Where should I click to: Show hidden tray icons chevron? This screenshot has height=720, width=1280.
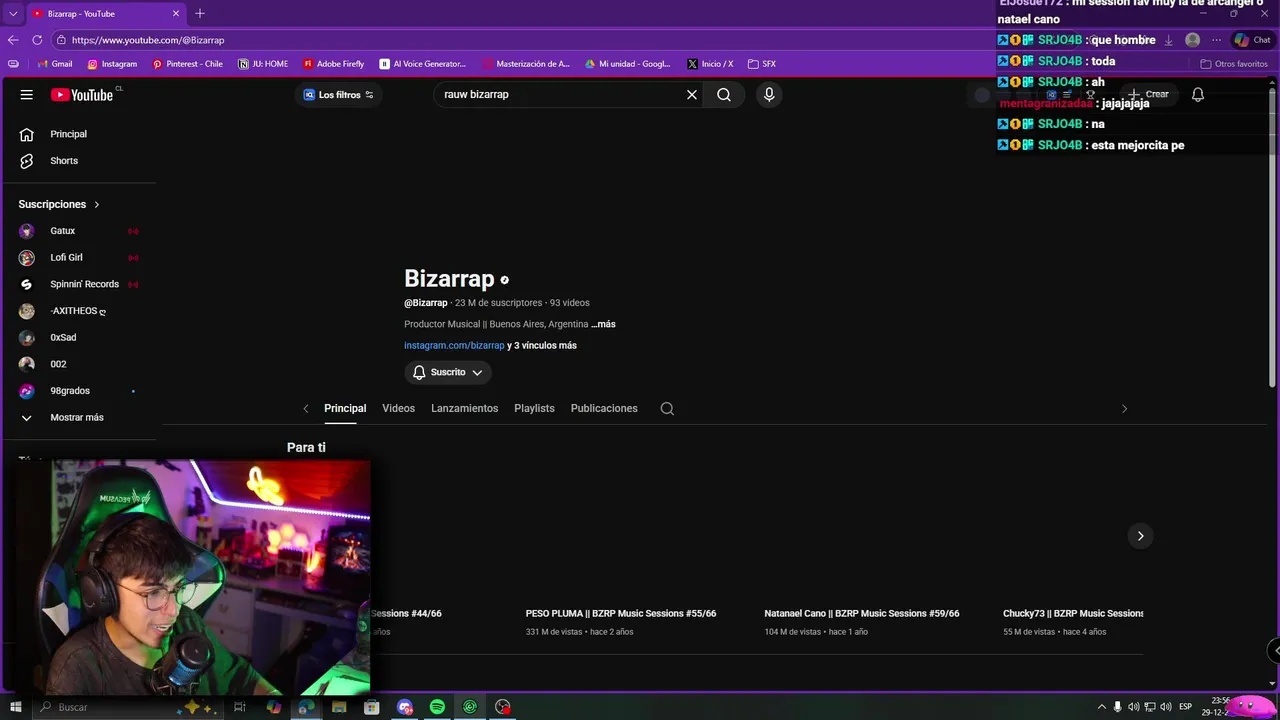pyautogui.click(x=1102, y=707)
